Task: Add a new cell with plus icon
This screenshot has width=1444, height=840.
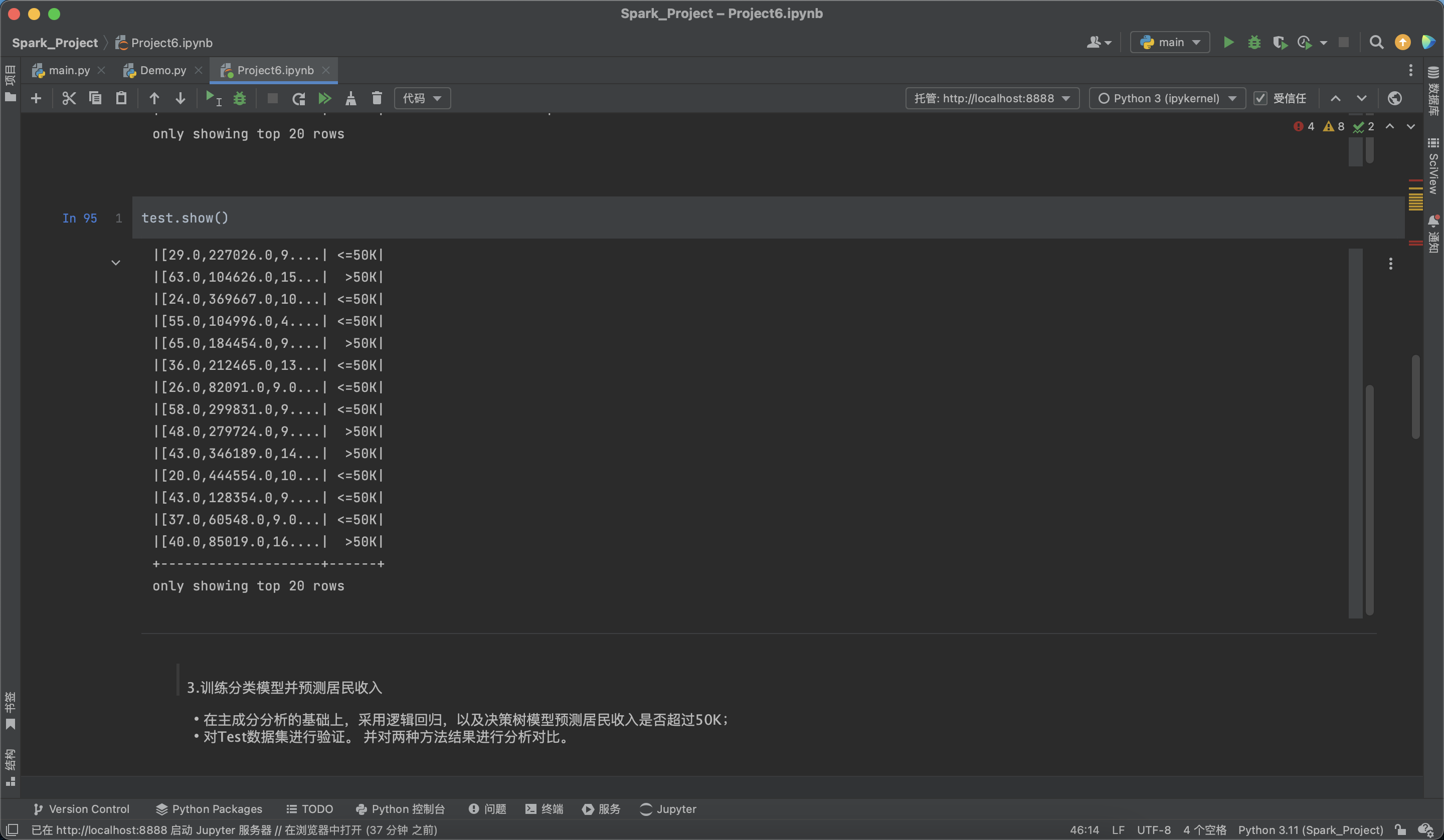Action: pyautogui.click(x=36, y=99)
